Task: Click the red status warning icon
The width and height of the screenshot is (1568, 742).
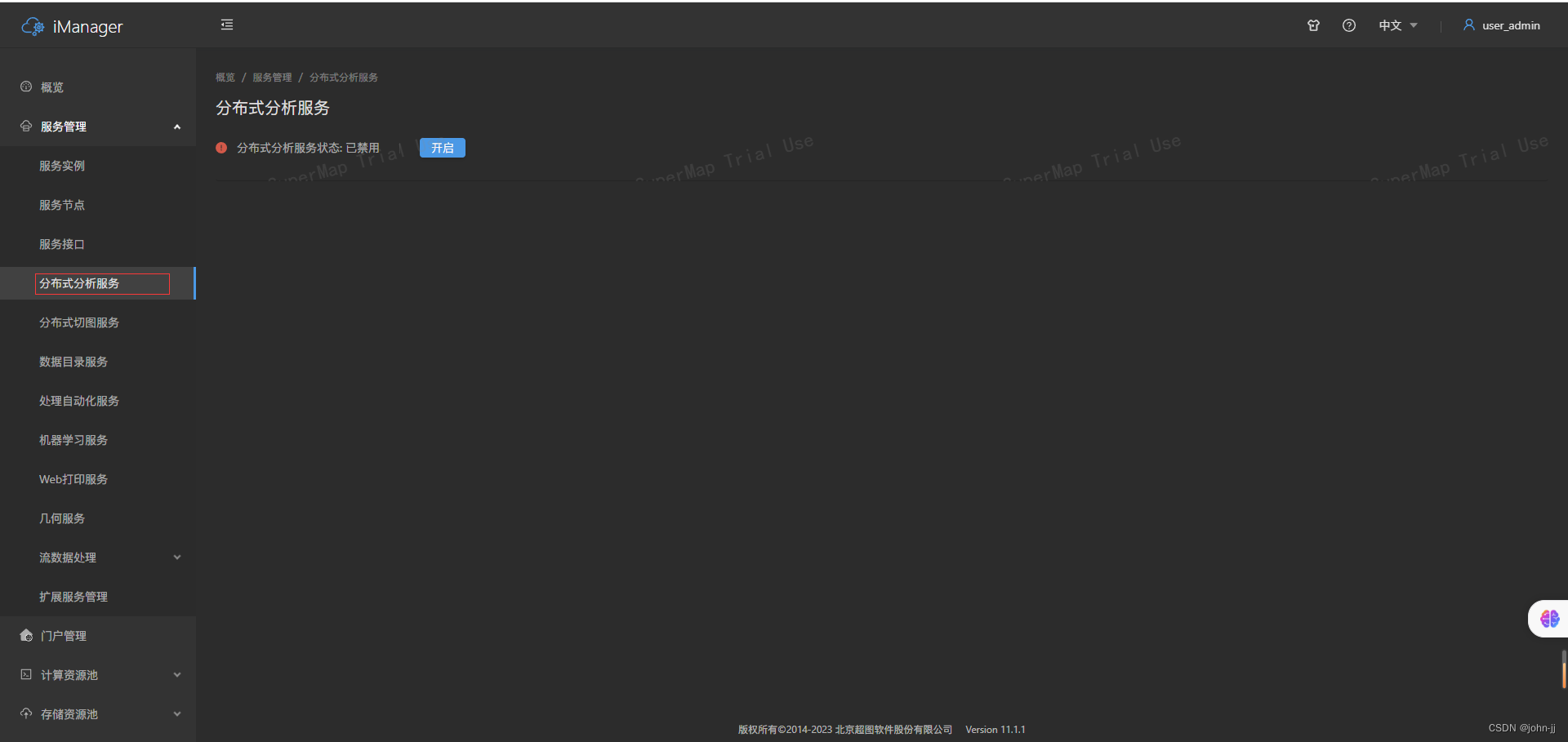Action: 221,148
